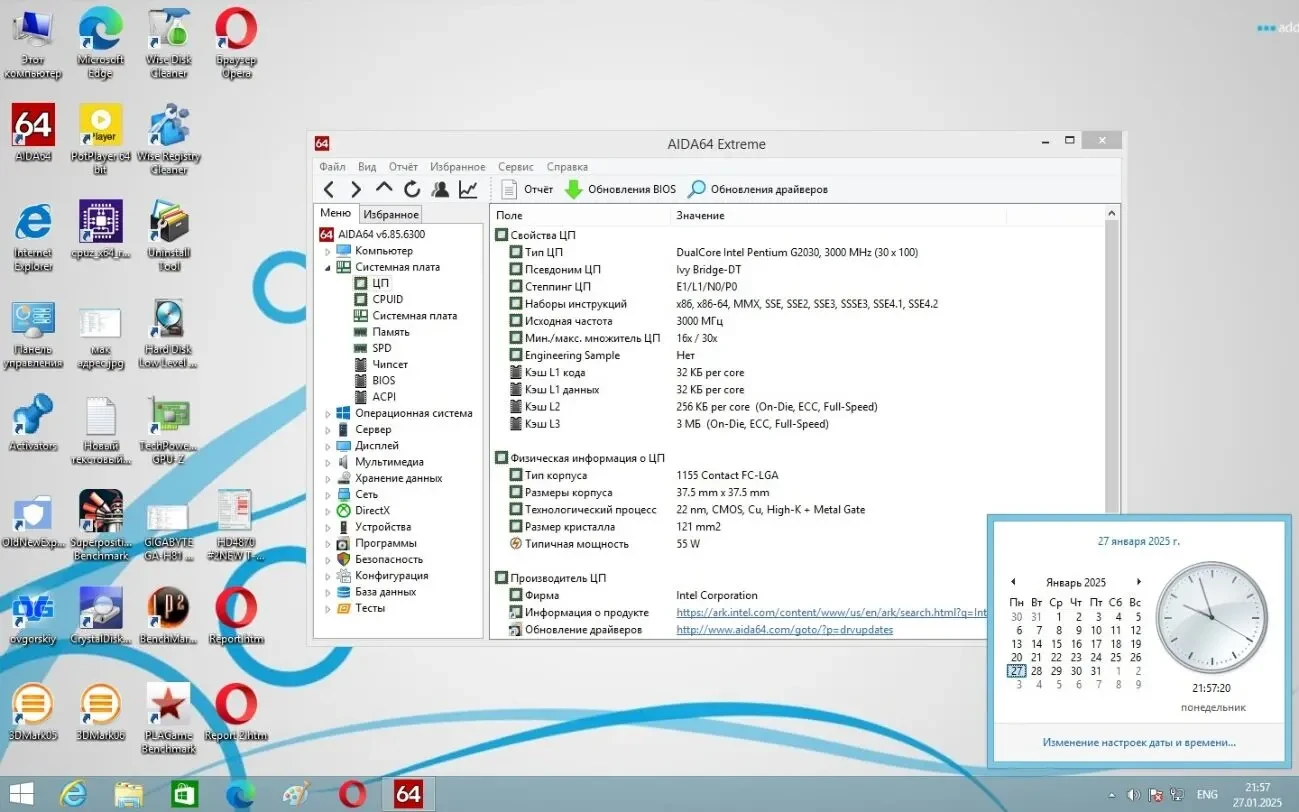
Task: Select CPUID in the navigation tree
Action: coord(387,299)
